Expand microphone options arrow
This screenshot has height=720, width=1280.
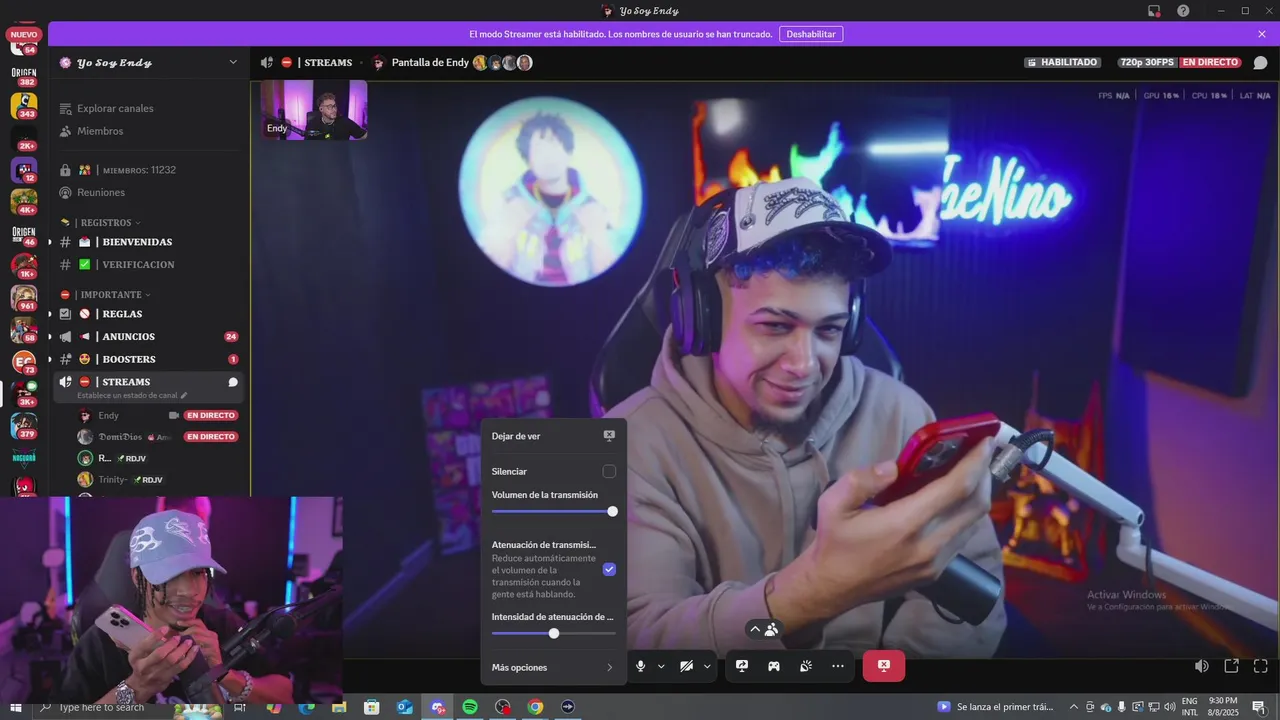[661, 666]
